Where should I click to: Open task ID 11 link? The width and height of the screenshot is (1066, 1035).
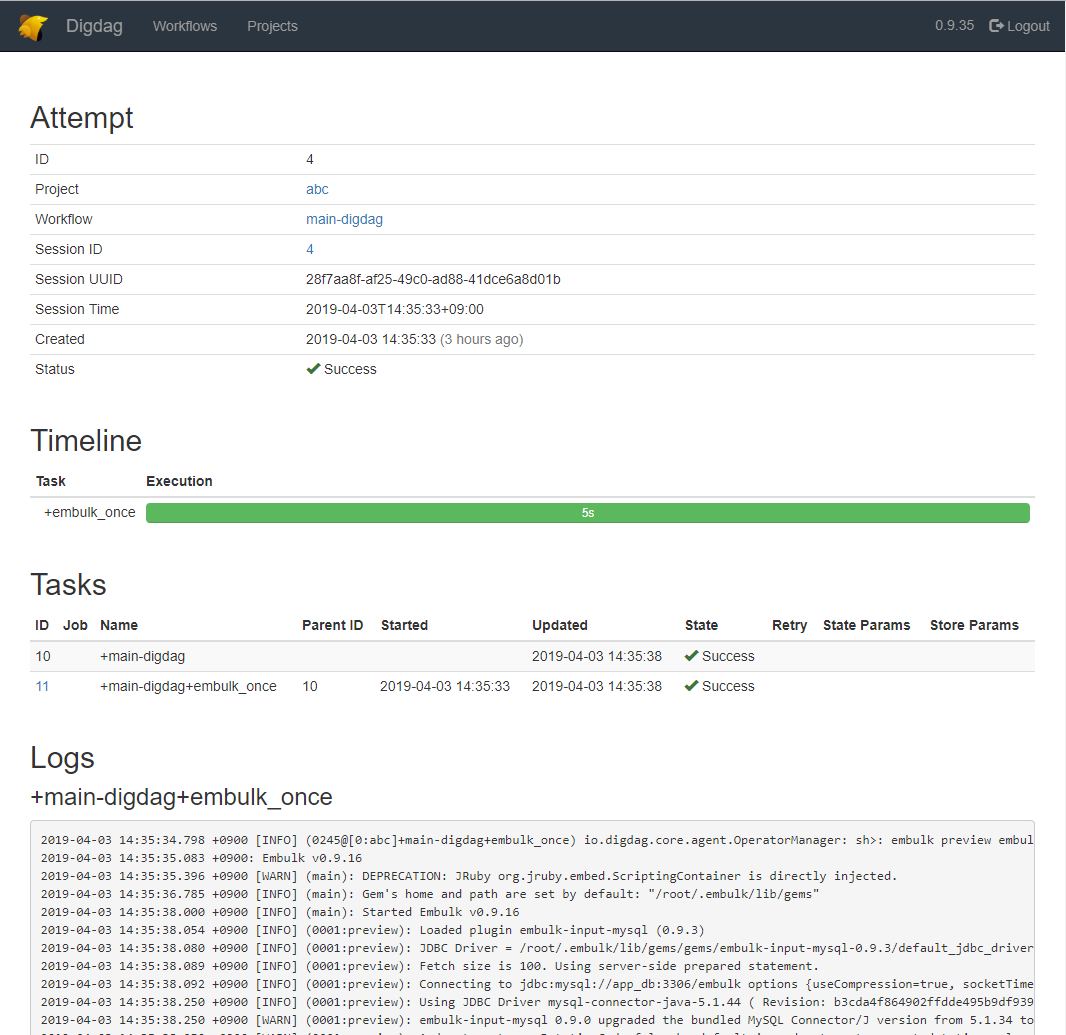pos(42,686)
